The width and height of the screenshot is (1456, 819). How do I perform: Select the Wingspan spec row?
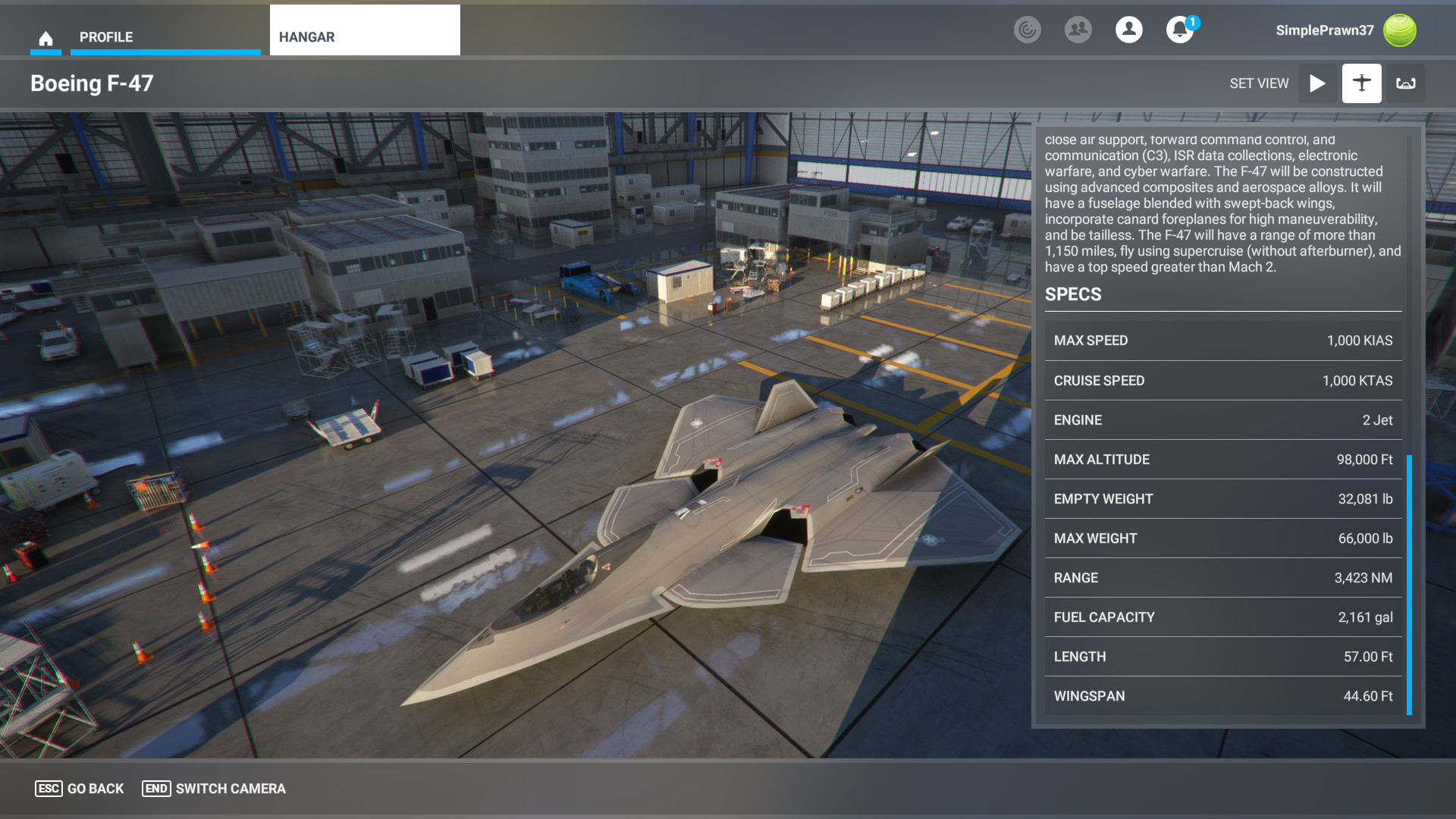tap(1222, 696)
